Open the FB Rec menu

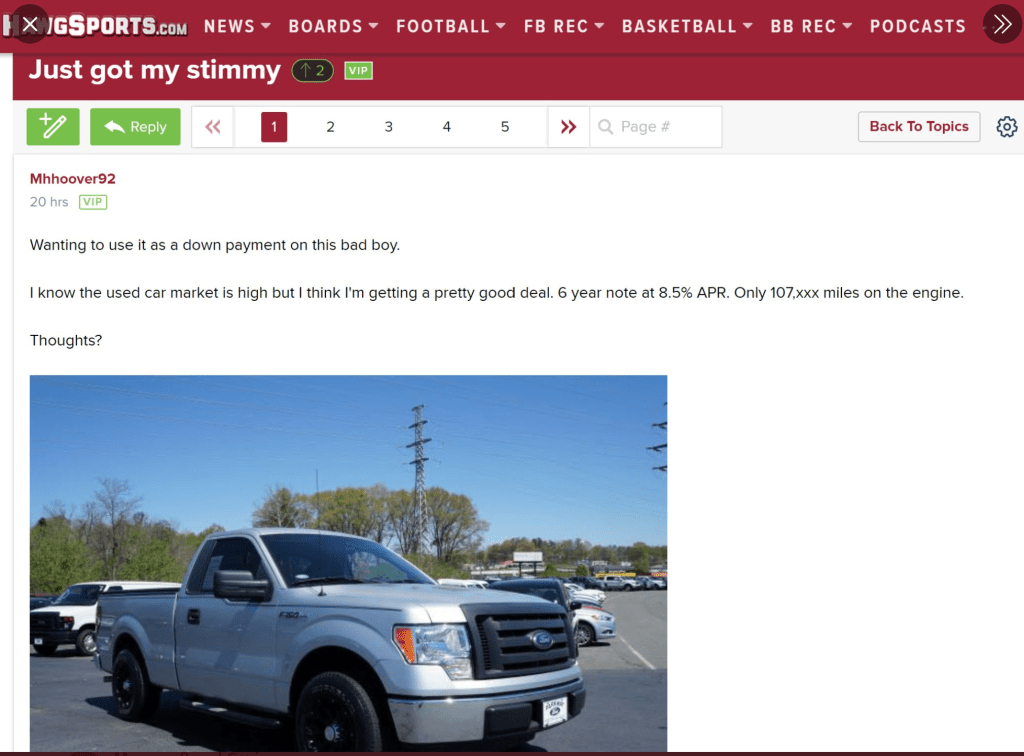[x=564, y=26]
